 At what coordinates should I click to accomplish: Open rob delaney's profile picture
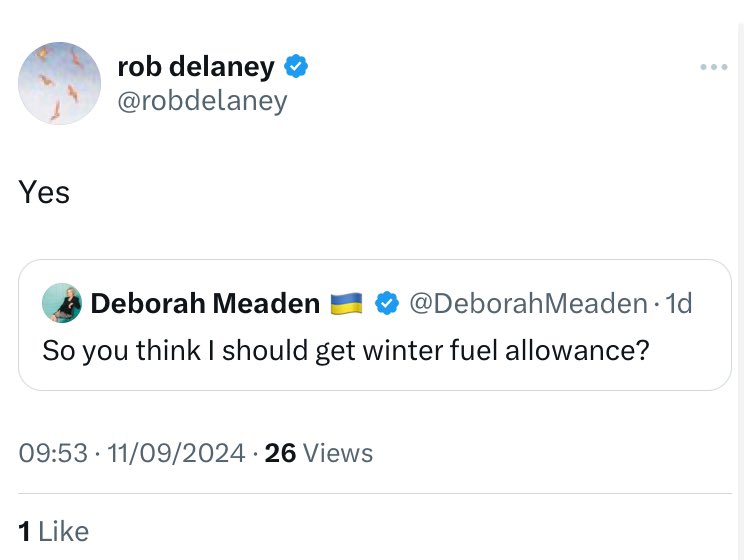coord(60,83)
